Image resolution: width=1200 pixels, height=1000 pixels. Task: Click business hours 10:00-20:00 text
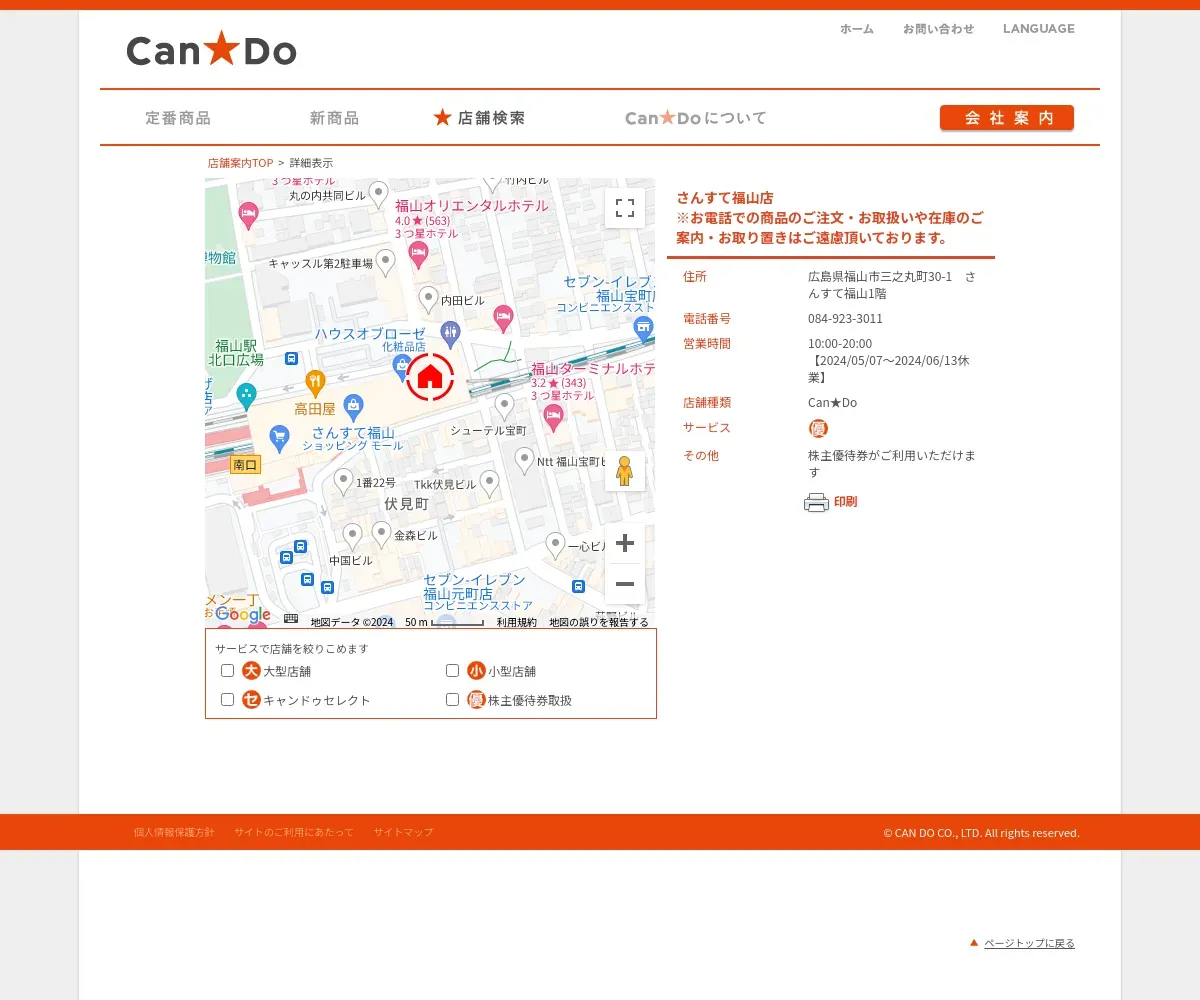tap(840, 344)
